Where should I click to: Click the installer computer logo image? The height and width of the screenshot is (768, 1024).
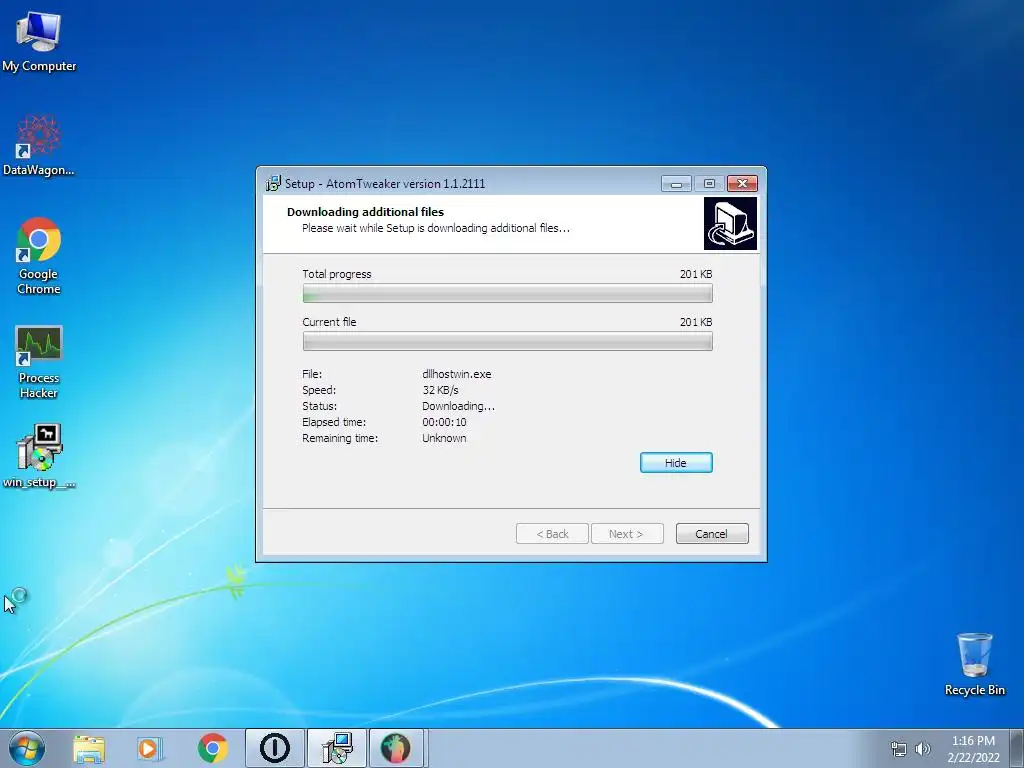(x=730, y=223)
